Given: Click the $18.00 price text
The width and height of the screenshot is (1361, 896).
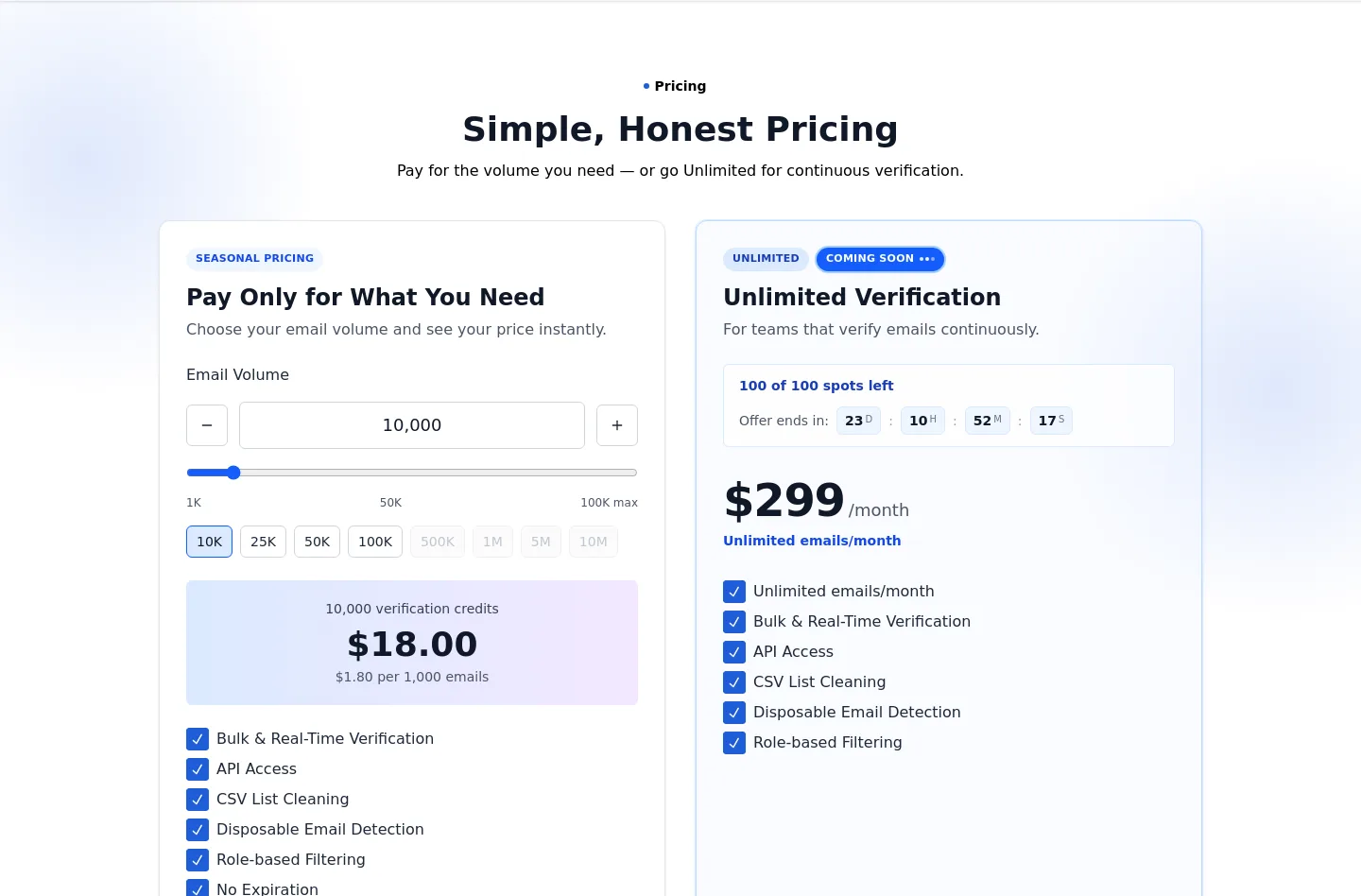Looking at the screenshot, I should coord(412,645).
